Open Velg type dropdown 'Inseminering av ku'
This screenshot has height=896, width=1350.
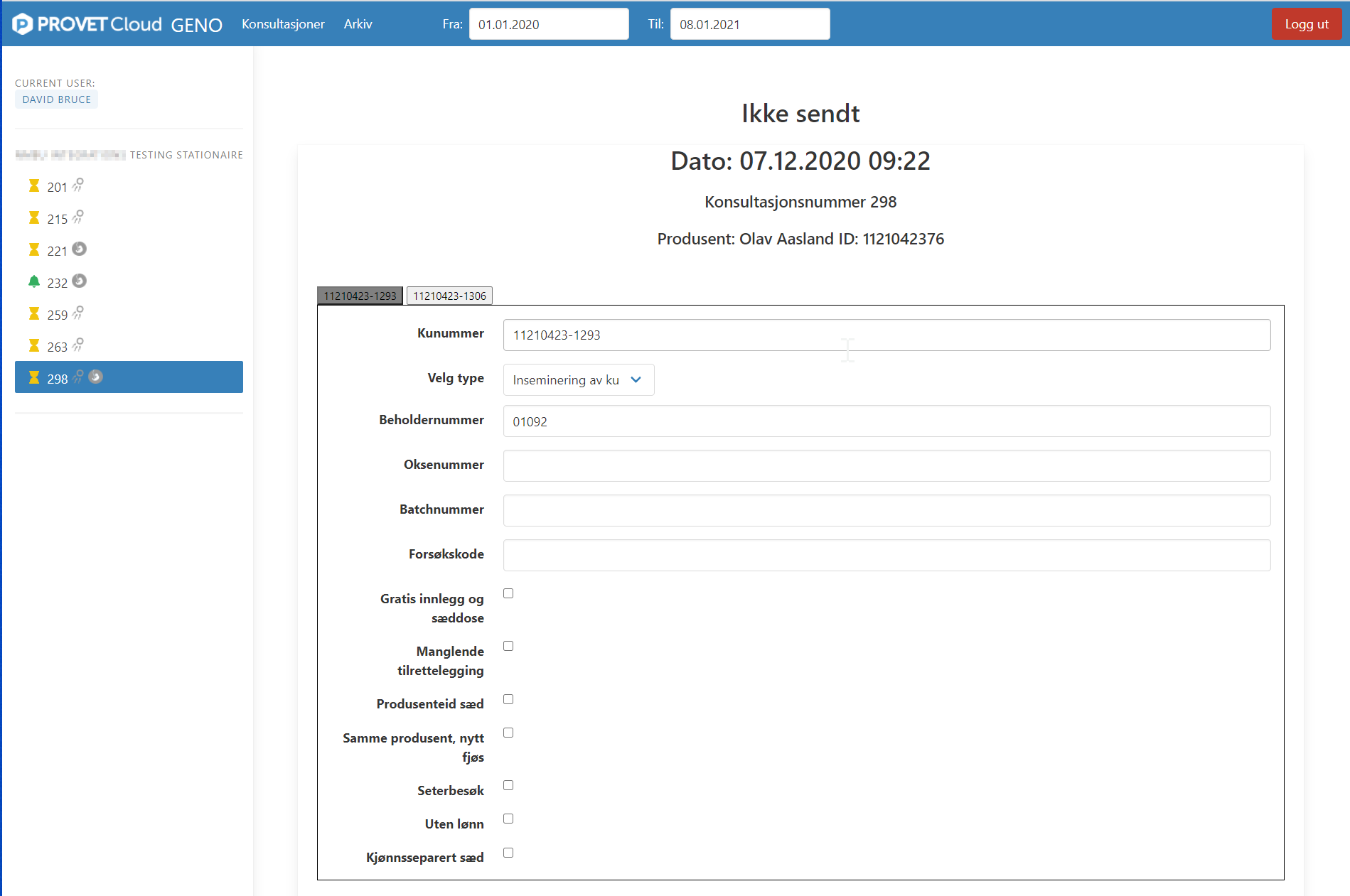[x=579, y=380]
